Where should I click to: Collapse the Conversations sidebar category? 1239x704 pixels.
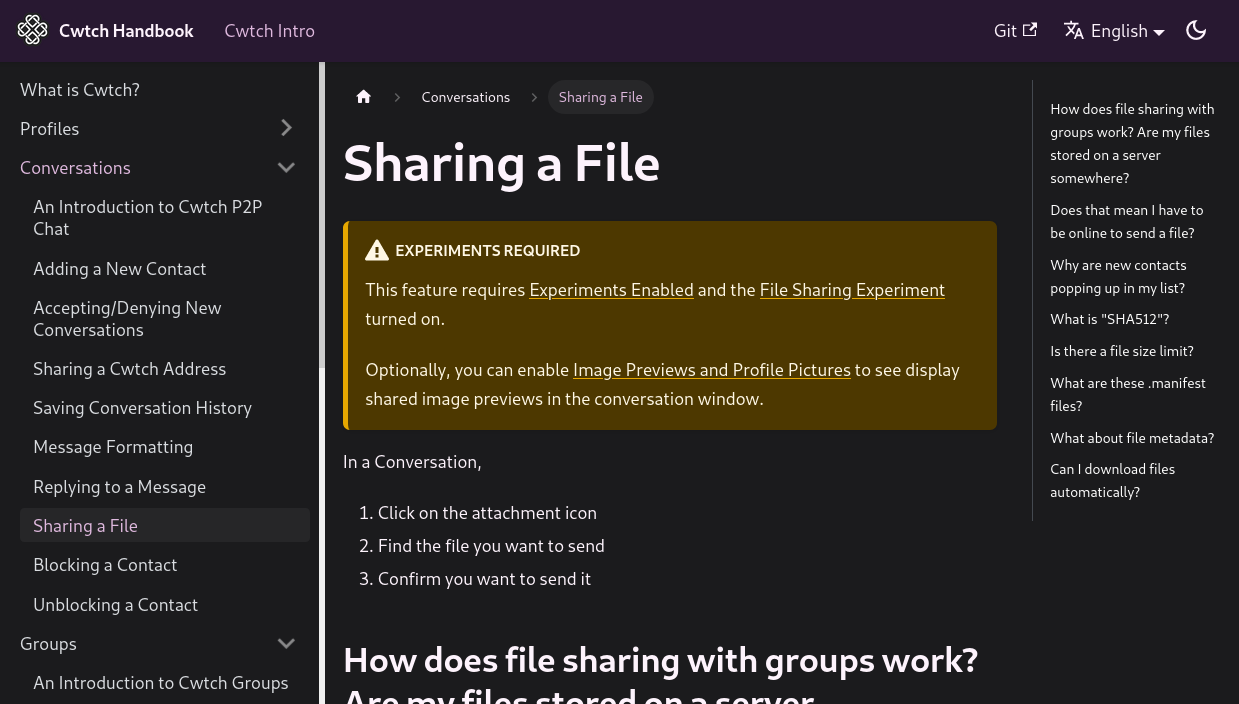[x=286, y=167]
